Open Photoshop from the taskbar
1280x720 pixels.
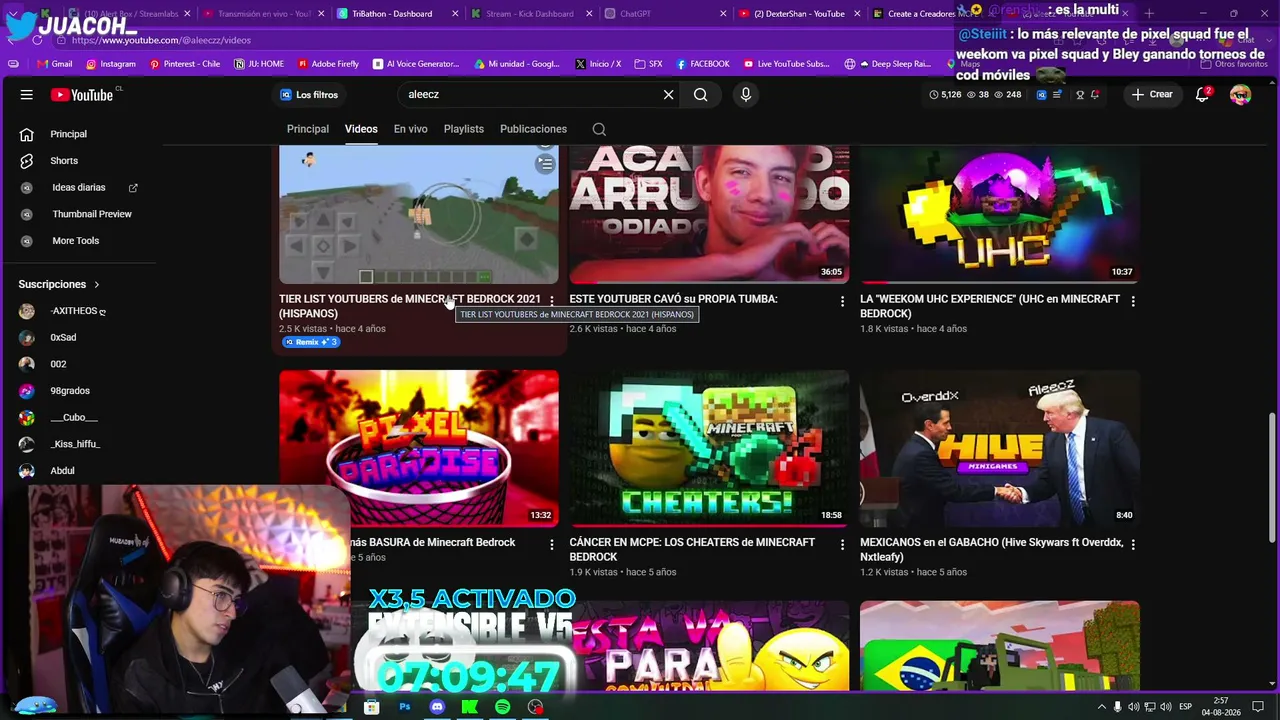pyautogui.click(x=404, y=707)
